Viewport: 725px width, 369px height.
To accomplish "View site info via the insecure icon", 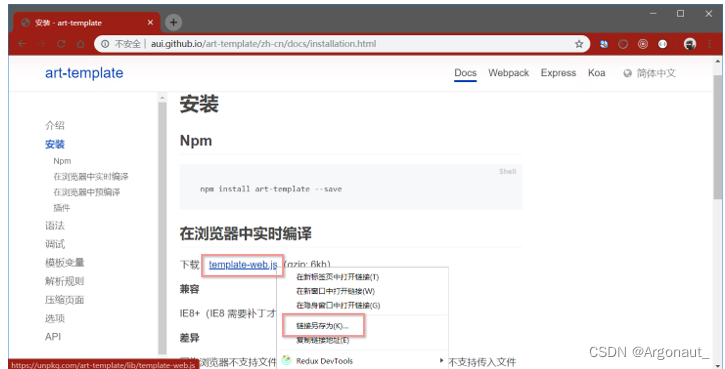I will coord(105,44).
